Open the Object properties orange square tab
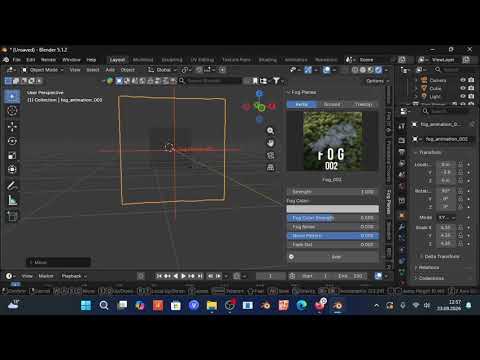Screen dimensions: 480x360 click(x=402, y=216)
